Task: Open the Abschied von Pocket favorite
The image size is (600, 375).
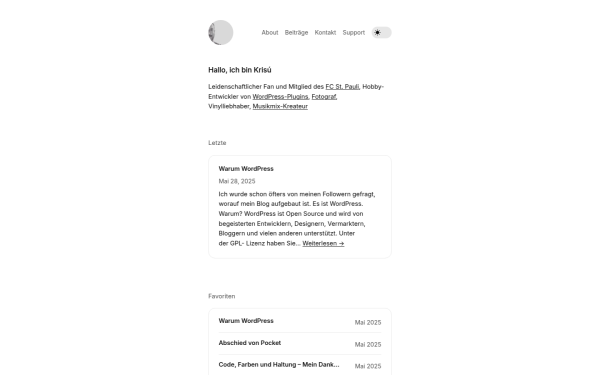Action: coord(249,343)
